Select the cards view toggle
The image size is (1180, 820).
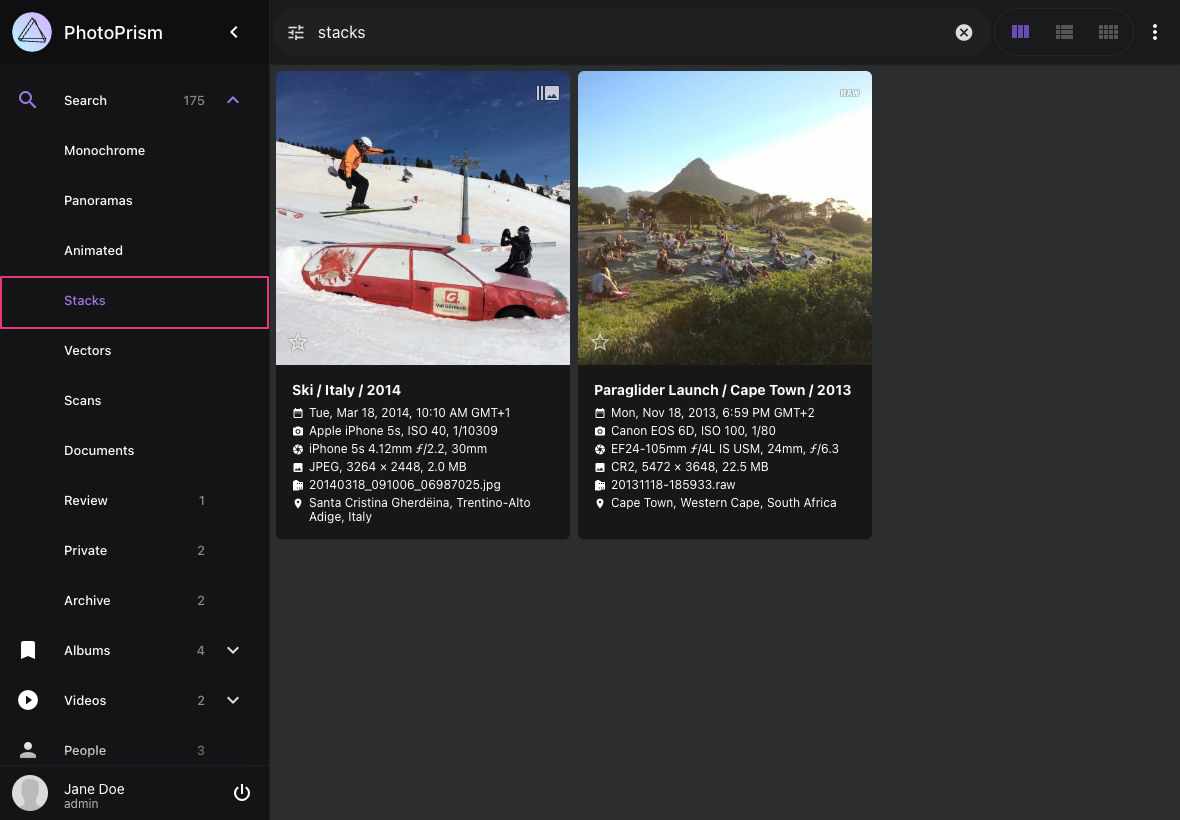coord(1020,32)
